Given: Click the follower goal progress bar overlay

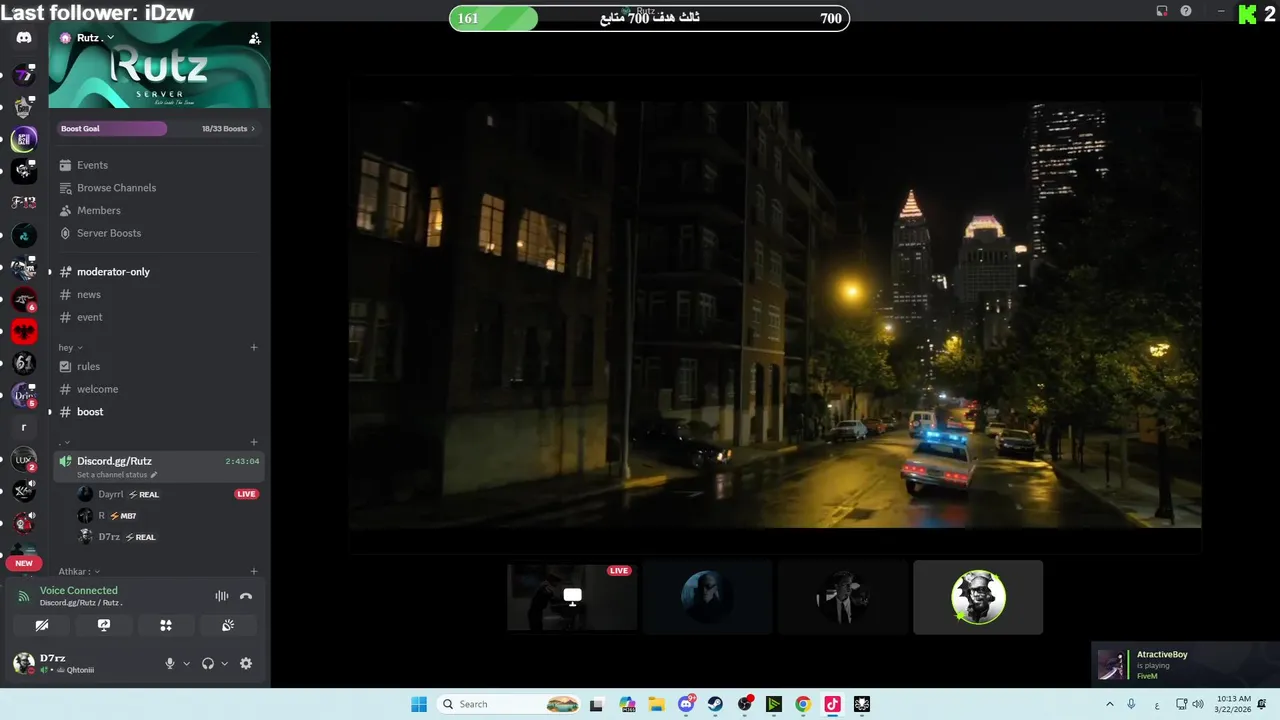Looking at the screenshot, I should [649, 18].
